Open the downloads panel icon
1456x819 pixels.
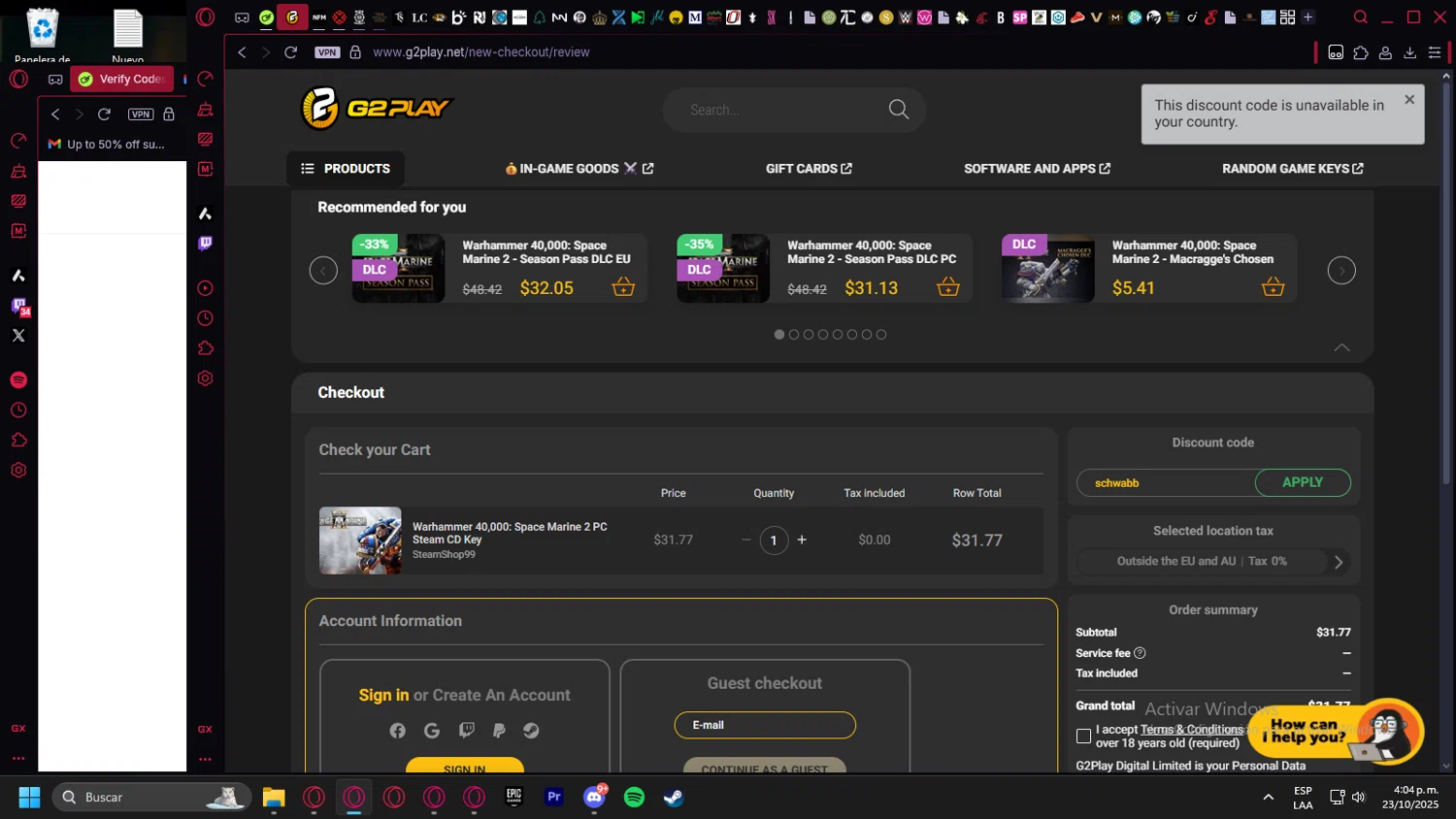click(x=1409, y=52)
